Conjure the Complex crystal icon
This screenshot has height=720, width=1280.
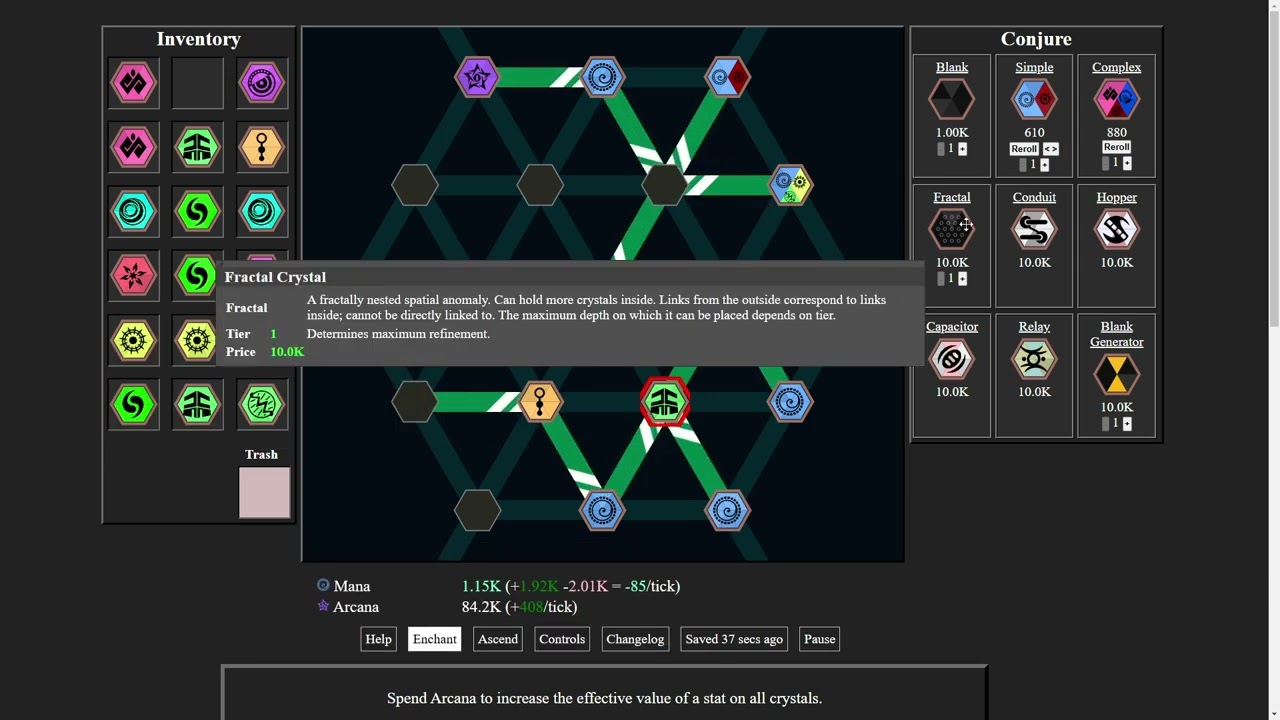[x=1116, y=100]
